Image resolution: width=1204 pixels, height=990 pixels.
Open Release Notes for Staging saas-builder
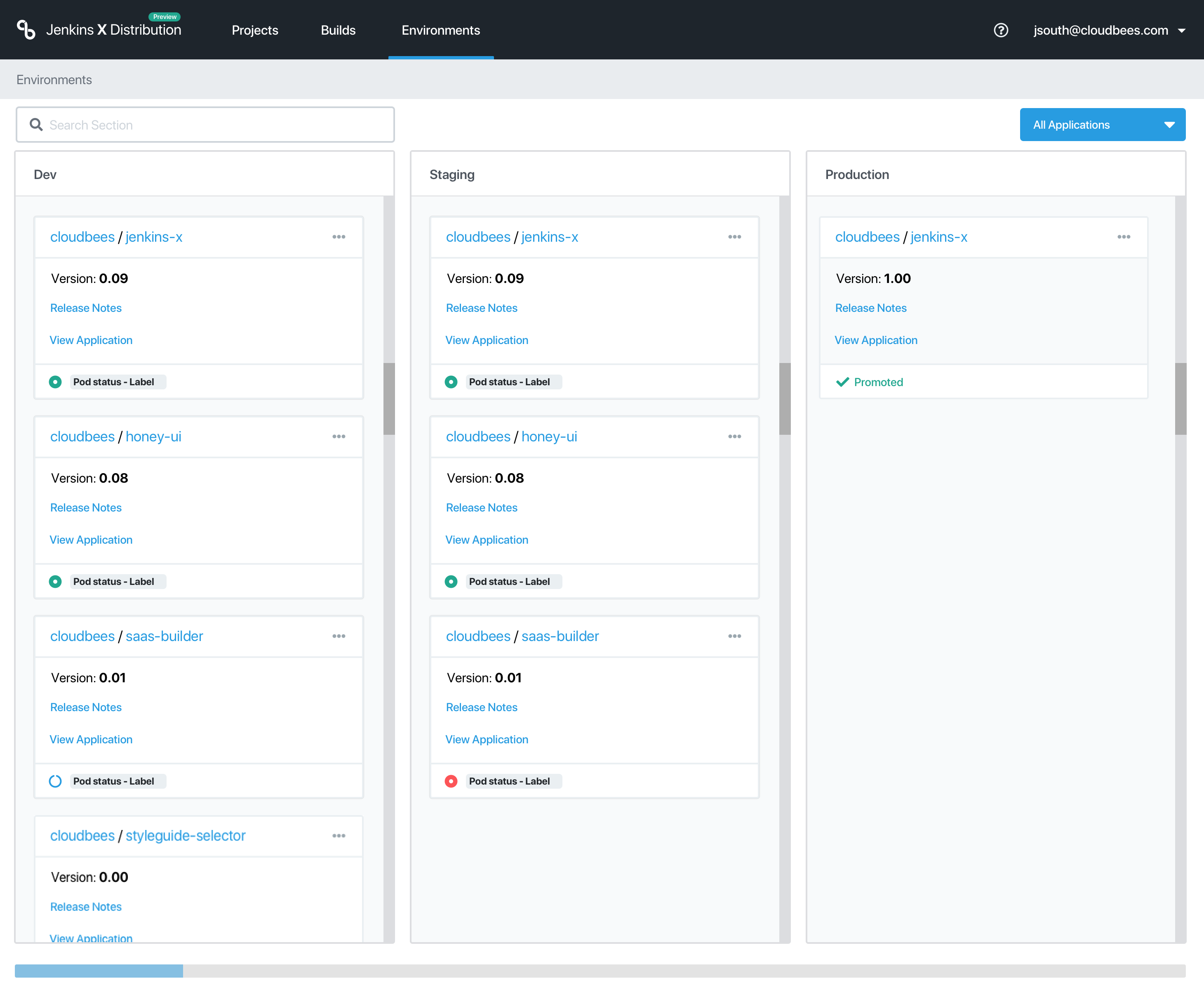(x=482, y=707)
